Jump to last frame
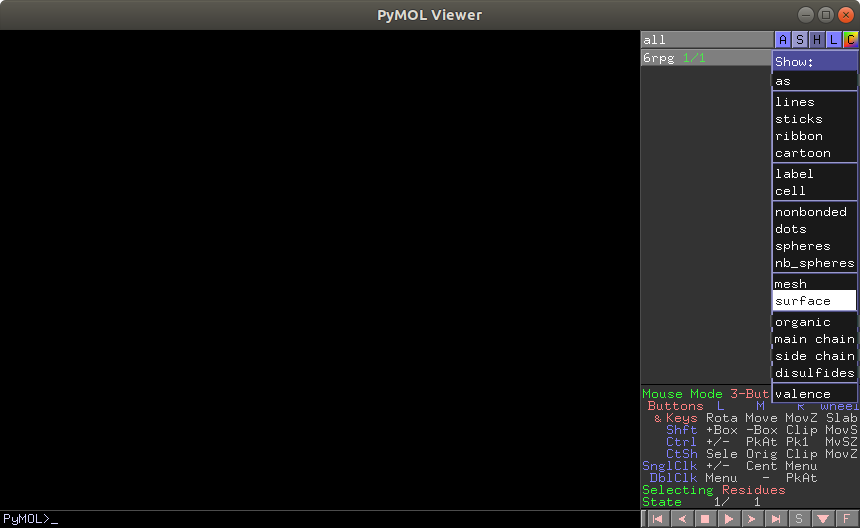 pyautogui.click(x=776, y=519)
